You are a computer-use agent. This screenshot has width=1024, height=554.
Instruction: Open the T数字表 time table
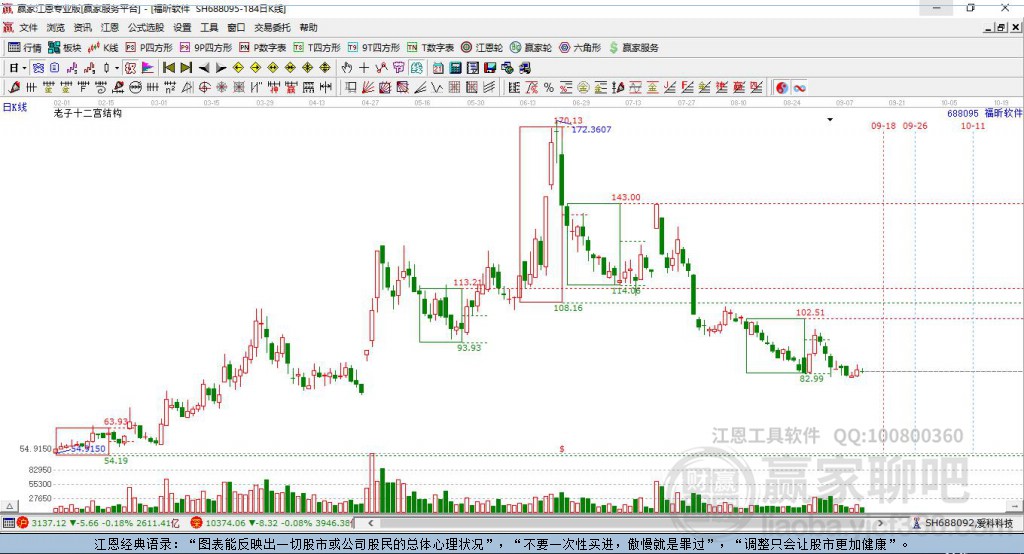tap(430, 48)
